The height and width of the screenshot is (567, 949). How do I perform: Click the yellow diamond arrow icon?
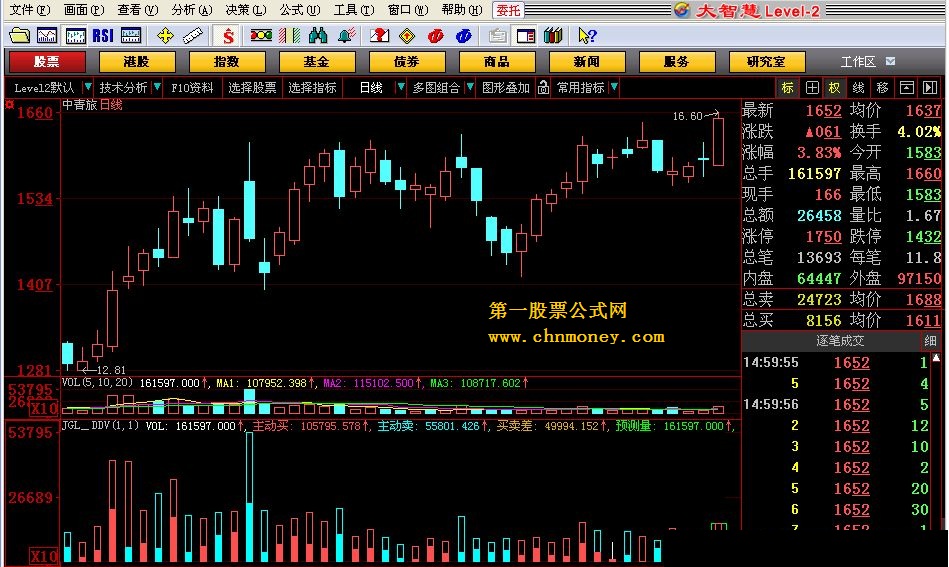[x=407, y=36]
